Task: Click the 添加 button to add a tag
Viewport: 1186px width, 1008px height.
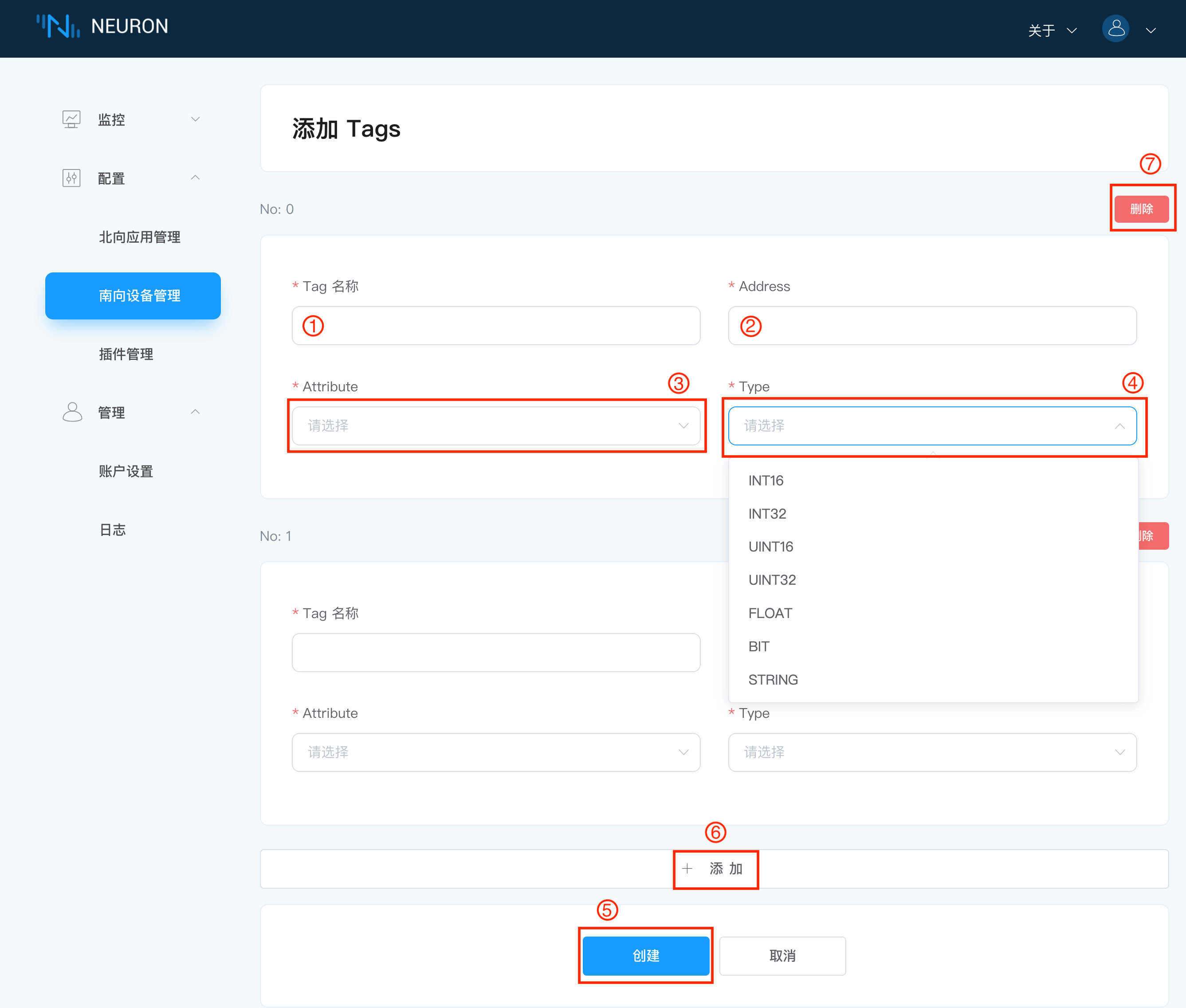Action: 714,869
